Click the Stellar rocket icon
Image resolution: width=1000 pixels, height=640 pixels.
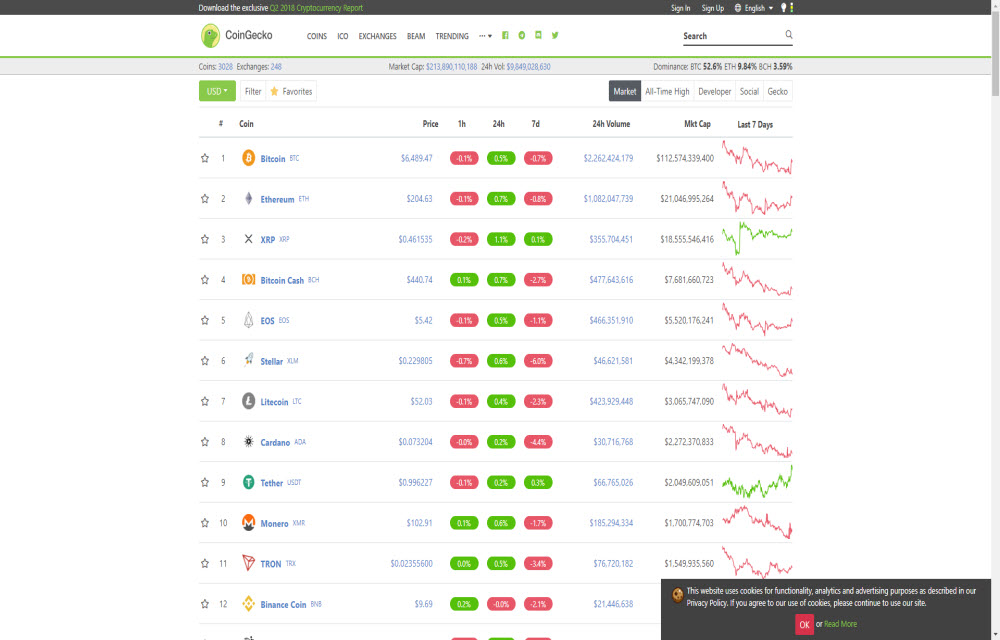click(x=248, y=360)
